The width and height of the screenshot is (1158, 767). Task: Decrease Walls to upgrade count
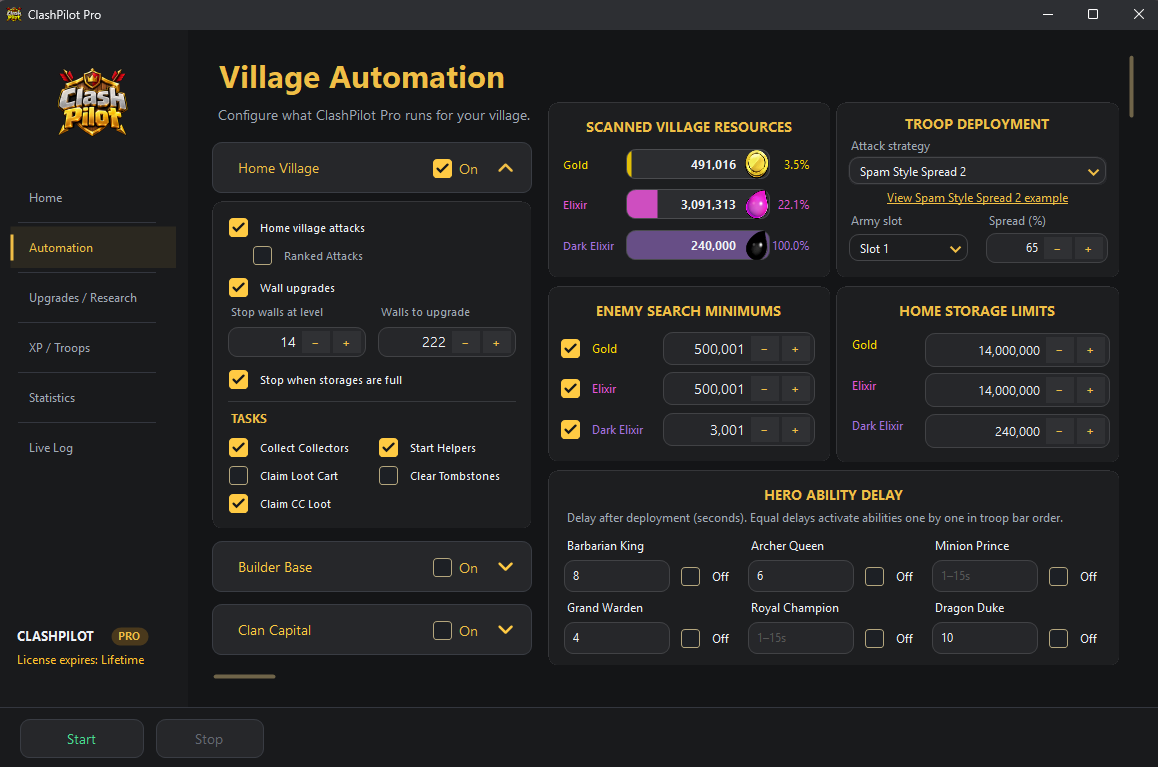pyautogui.click(x=465, y=343)
